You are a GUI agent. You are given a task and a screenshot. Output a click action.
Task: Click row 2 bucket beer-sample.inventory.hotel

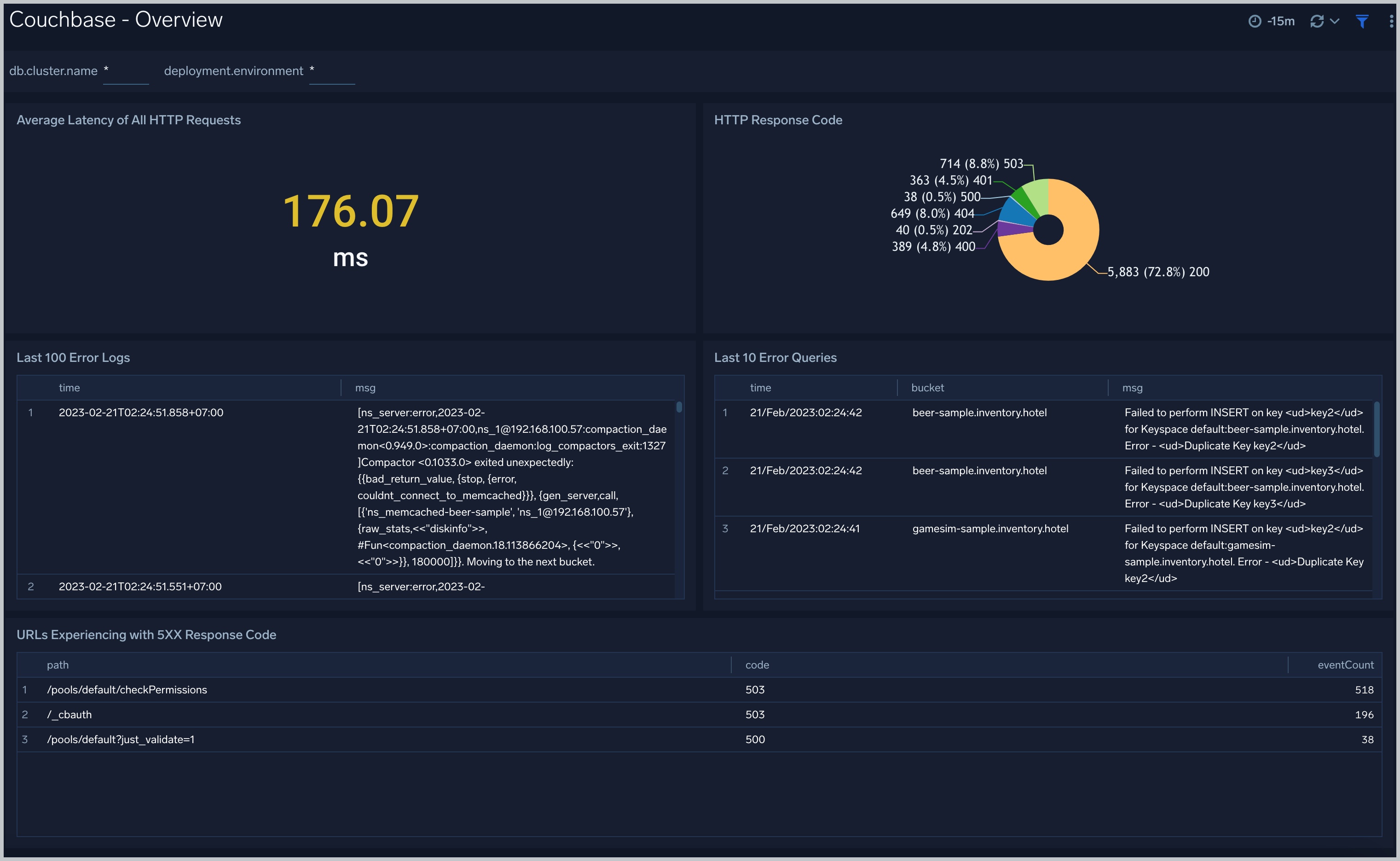point(979,471)
